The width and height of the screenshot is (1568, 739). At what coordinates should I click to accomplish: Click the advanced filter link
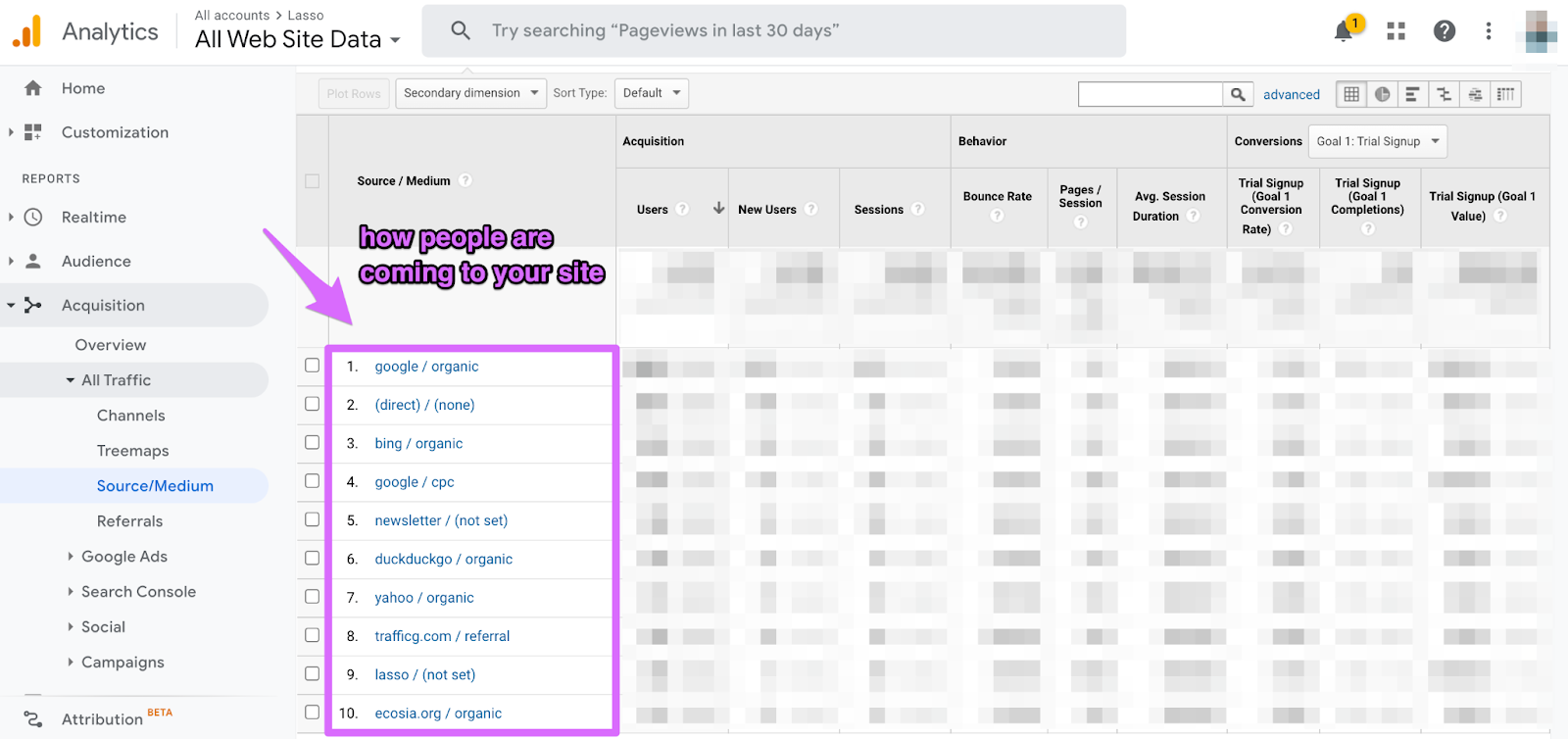point(1292,94)
